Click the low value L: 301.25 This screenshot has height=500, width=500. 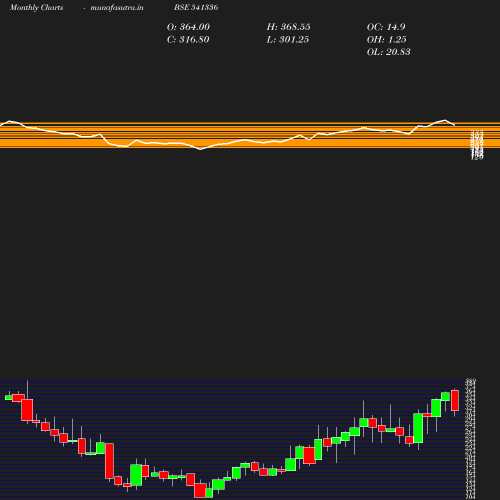(x=288, y=39)
